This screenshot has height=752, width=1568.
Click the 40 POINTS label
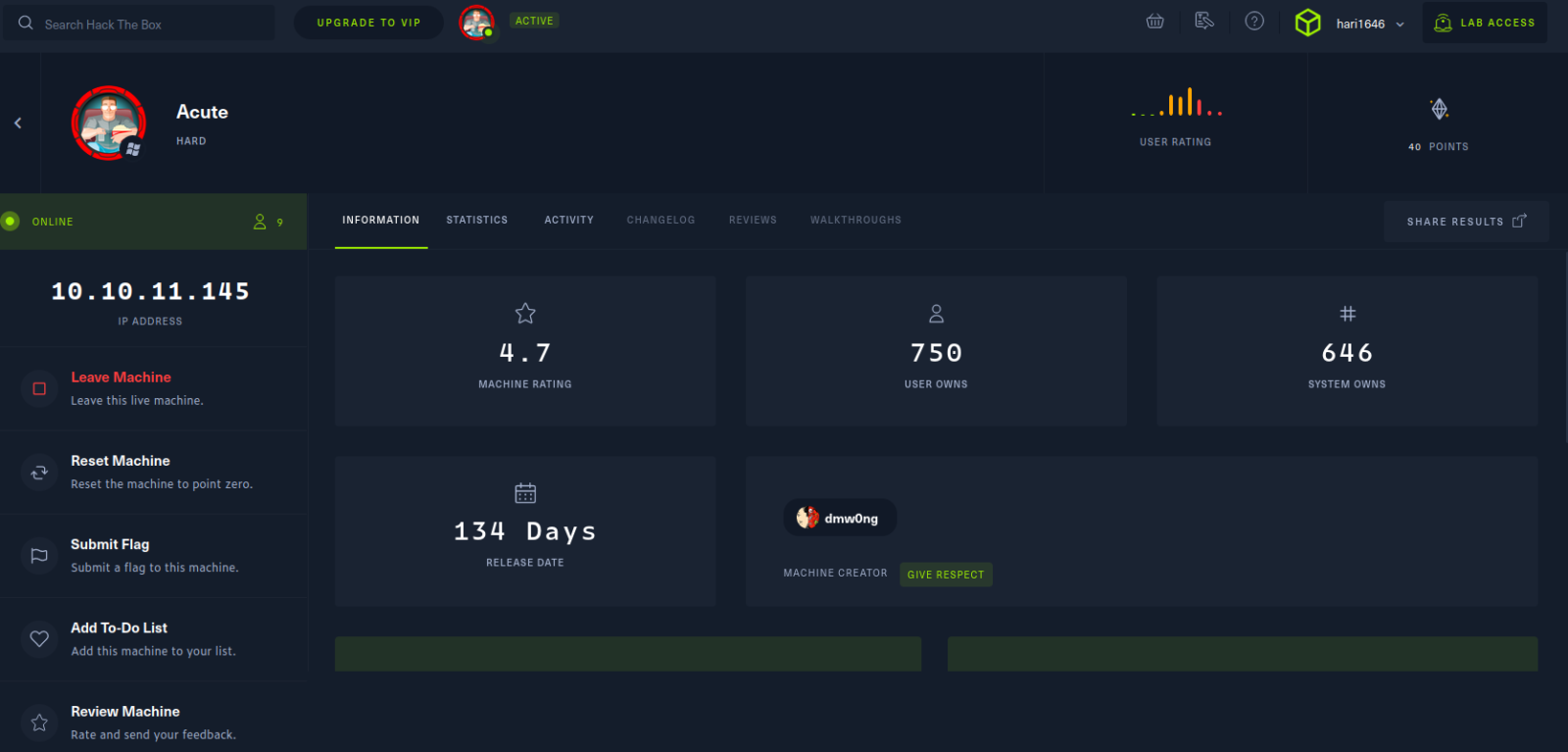pyautogui.click(x=1439, y=147)
